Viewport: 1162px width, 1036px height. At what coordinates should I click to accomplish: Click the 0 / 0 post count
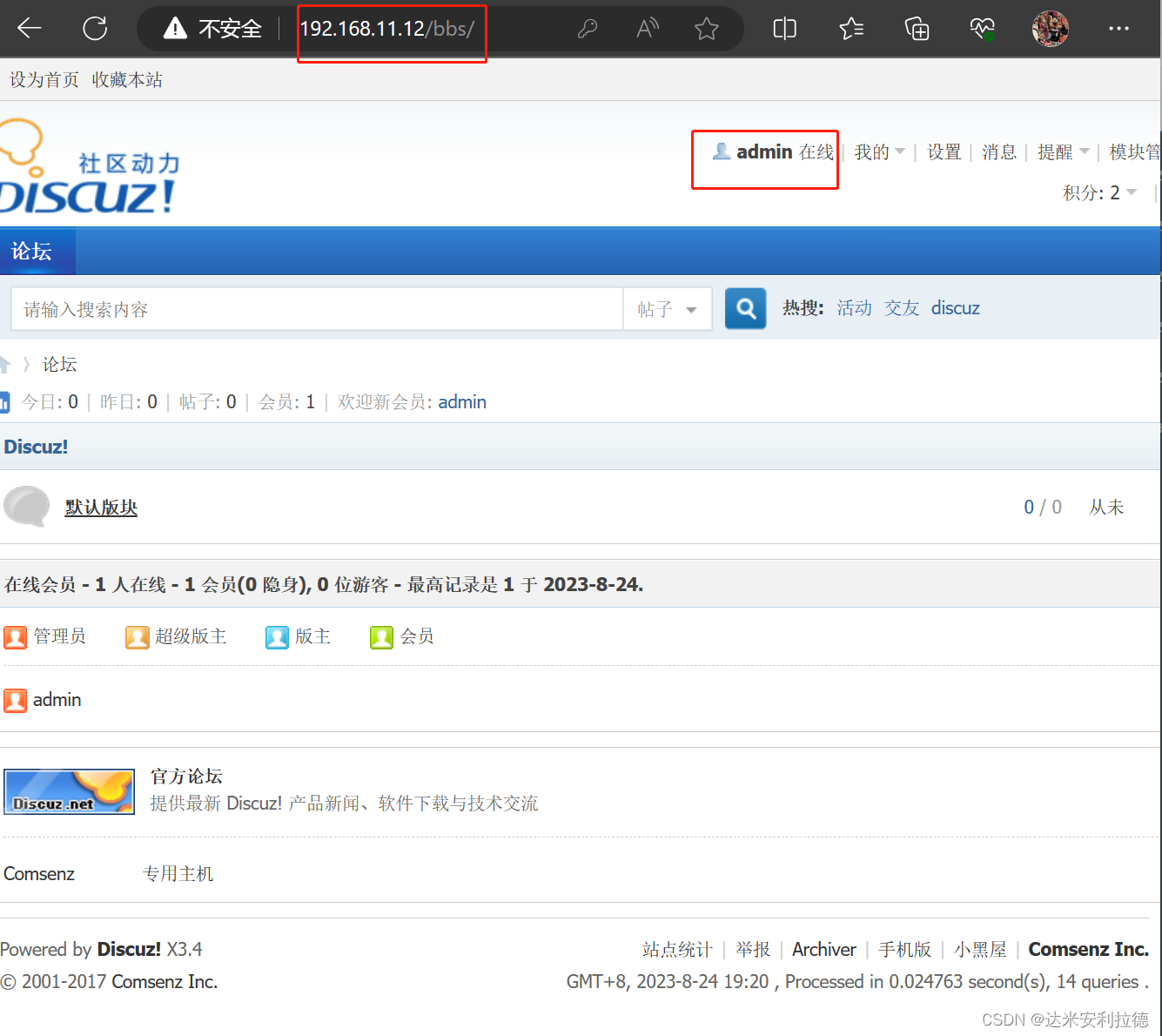tap(1043, 507)
